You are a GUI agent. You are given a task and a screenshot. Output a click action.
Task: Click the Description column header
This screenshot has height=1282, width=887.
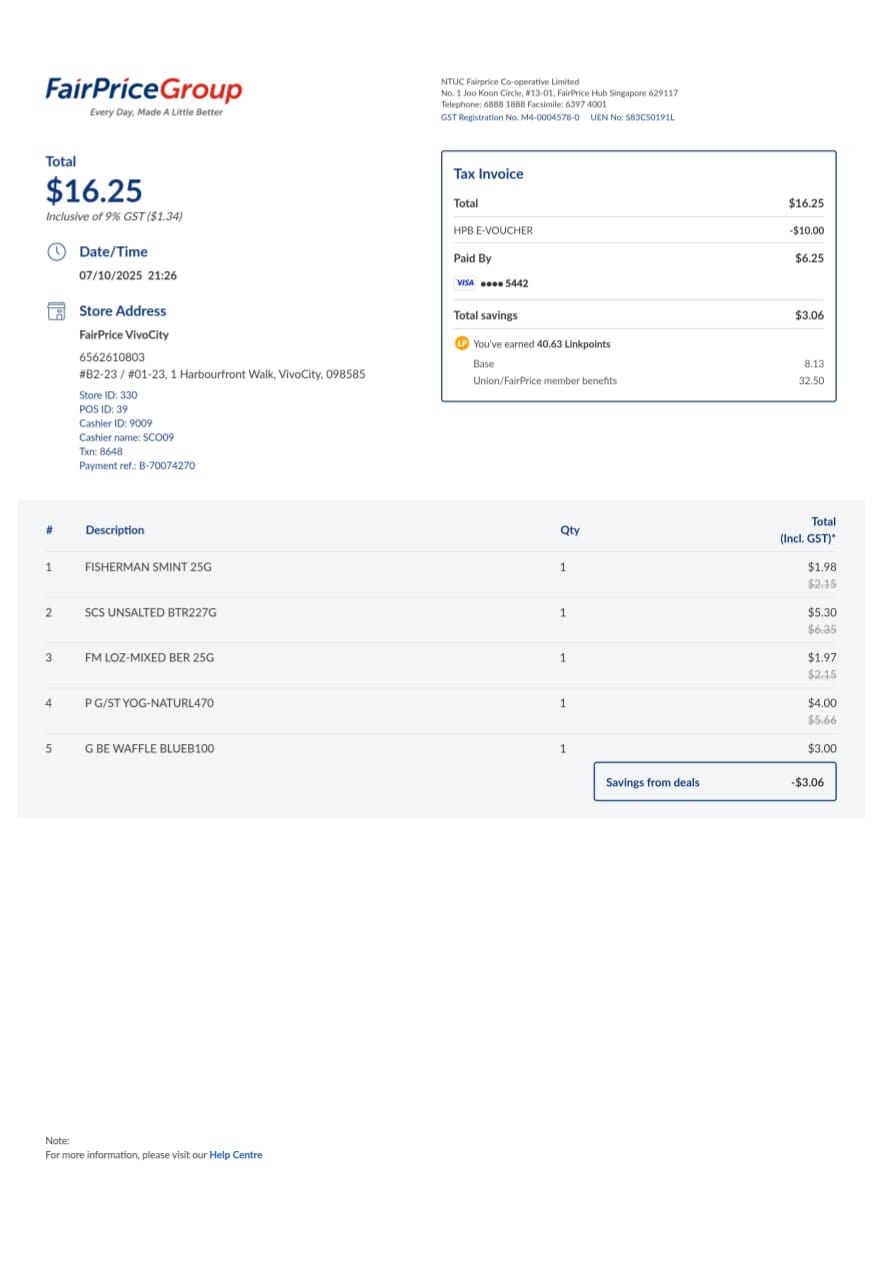click(x=115, y=530)
